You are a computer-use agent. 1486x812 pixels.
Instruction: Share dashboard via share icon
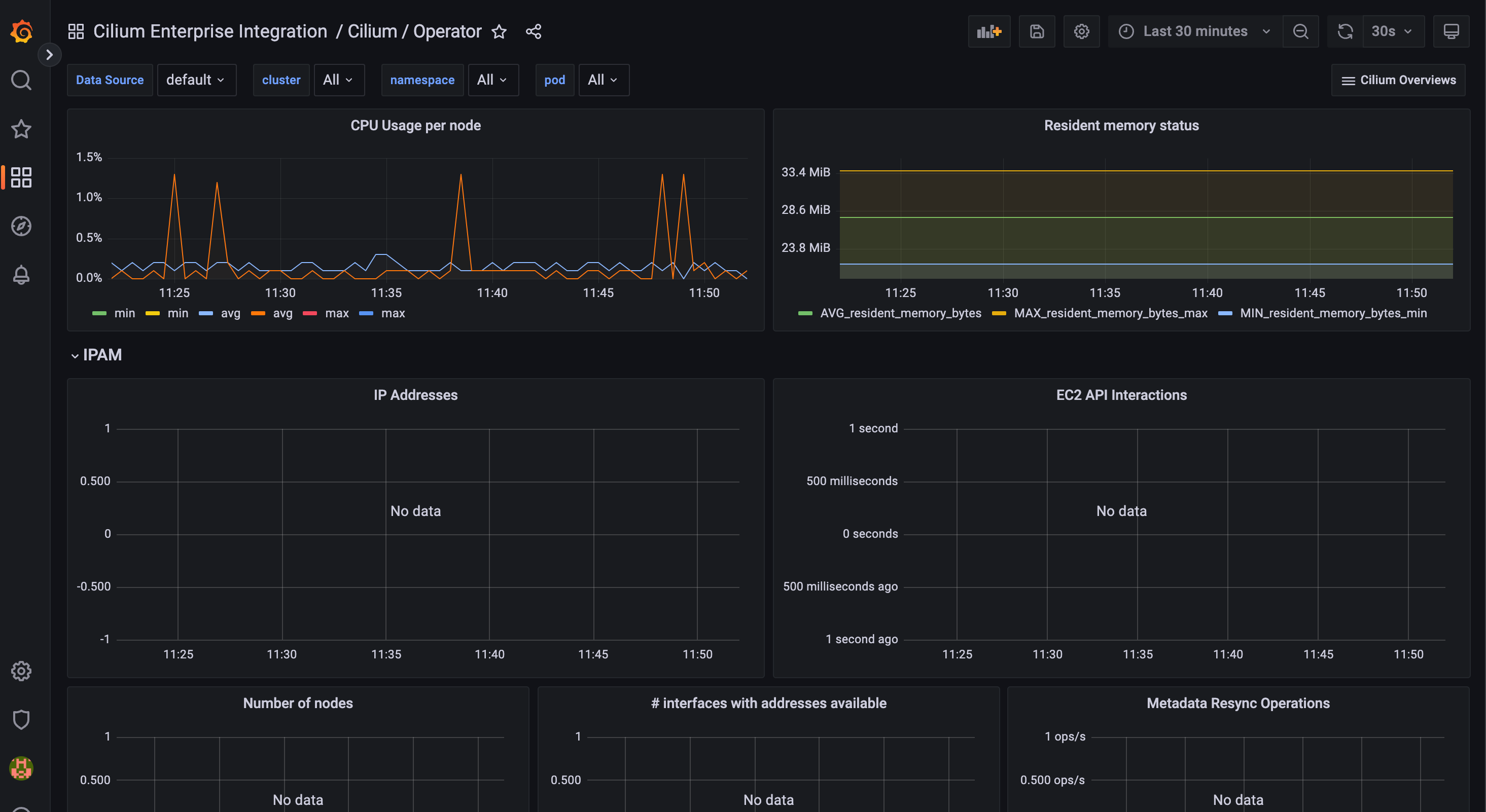(x=534, y=32)
